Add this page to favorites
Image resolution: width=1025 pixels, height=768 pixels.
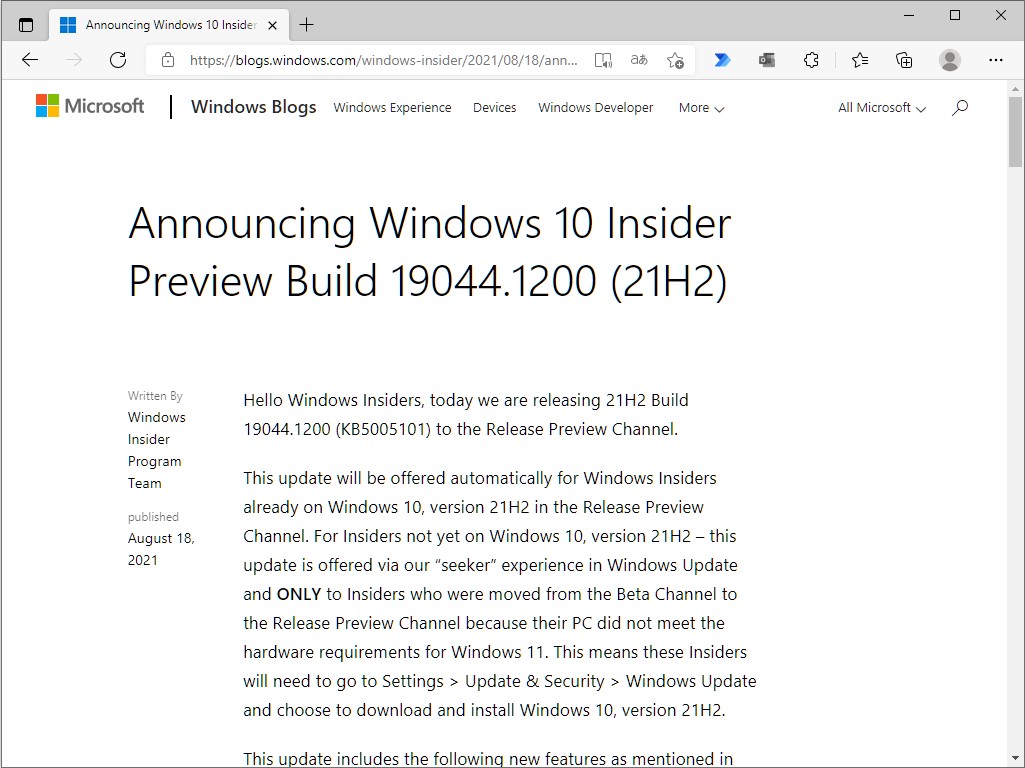[675, 60]
